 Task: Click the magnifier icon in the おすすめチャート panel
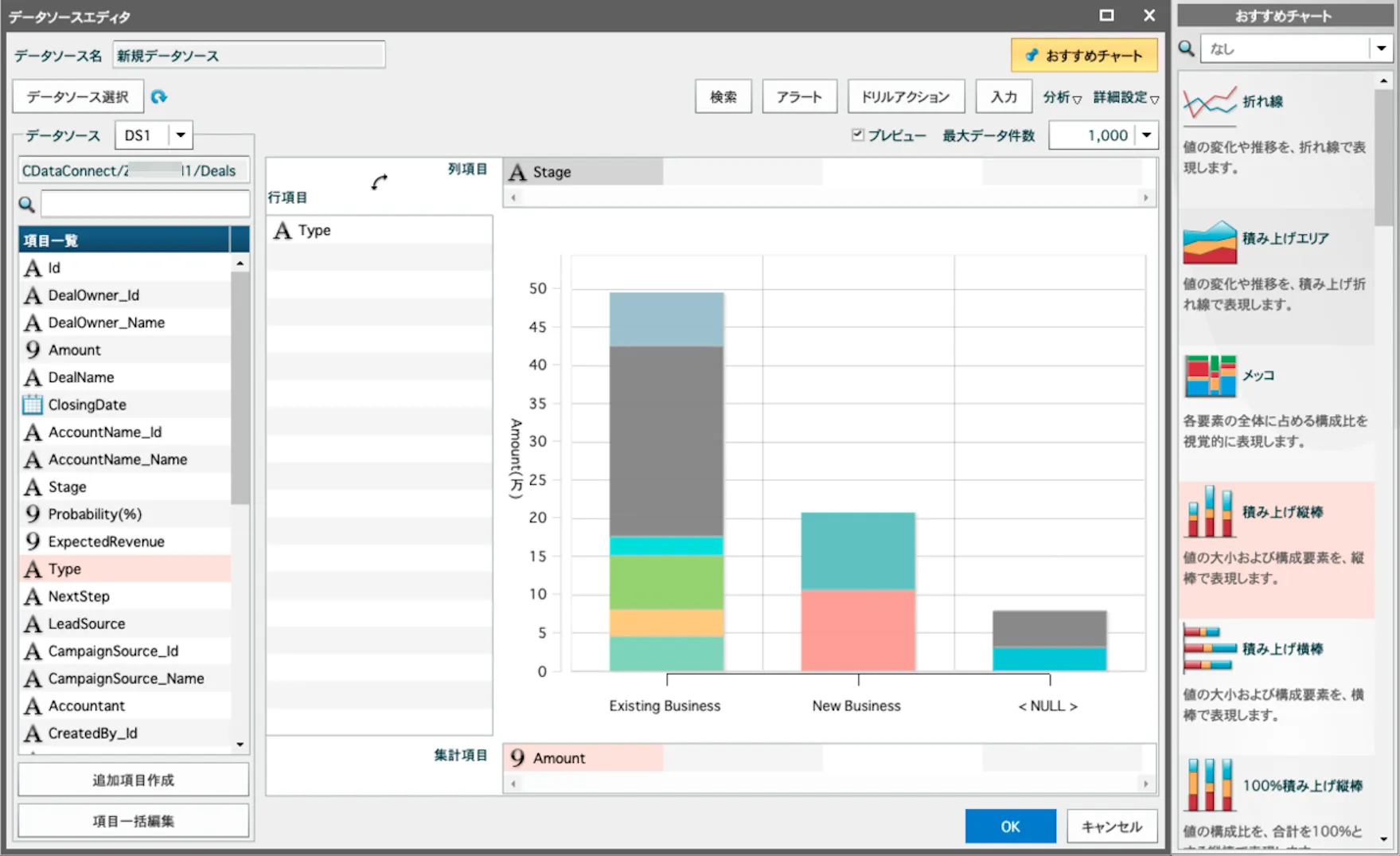(x=1186, y=48)
